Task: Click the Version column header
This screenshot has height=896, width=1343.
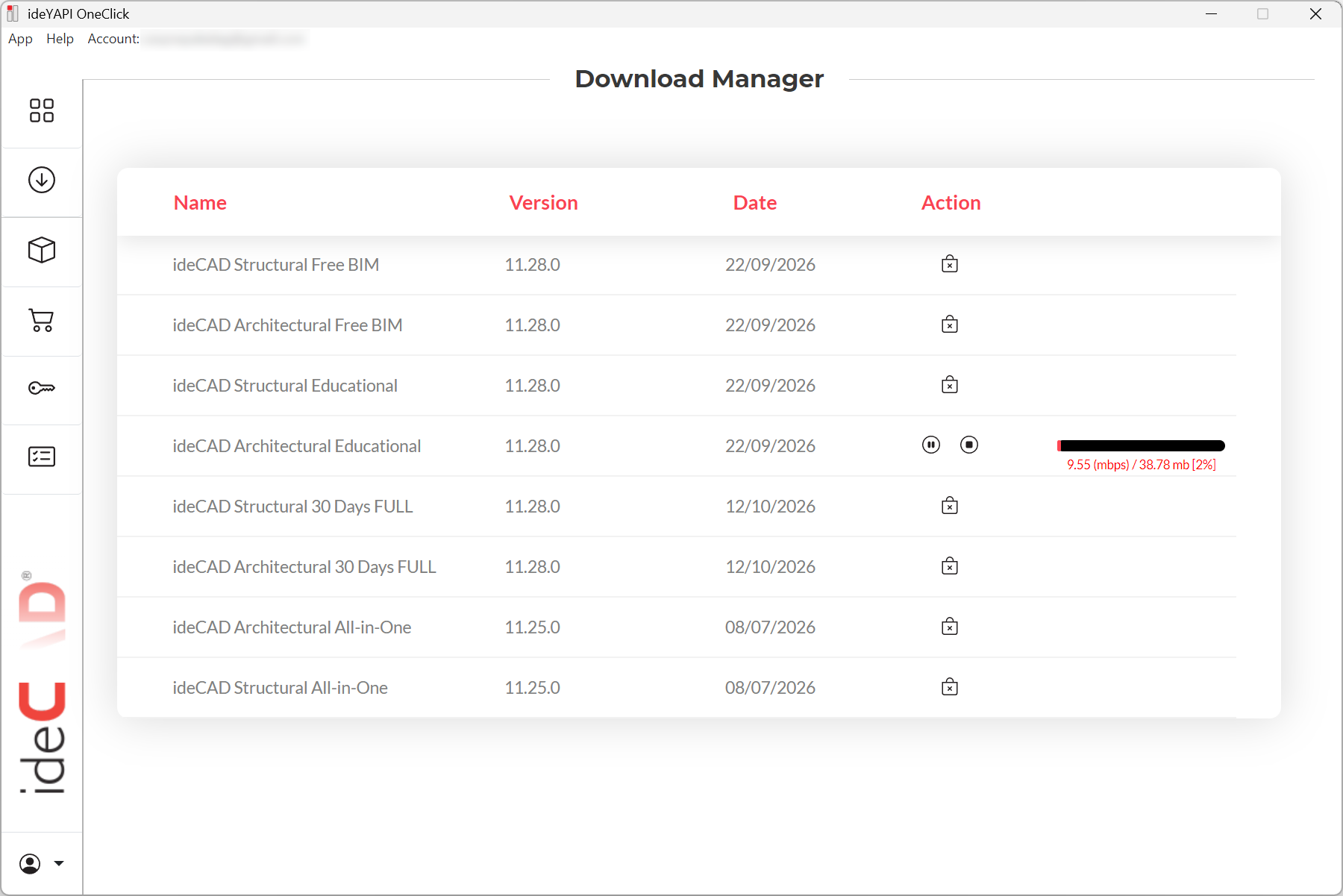Action: tap(543, 203)
